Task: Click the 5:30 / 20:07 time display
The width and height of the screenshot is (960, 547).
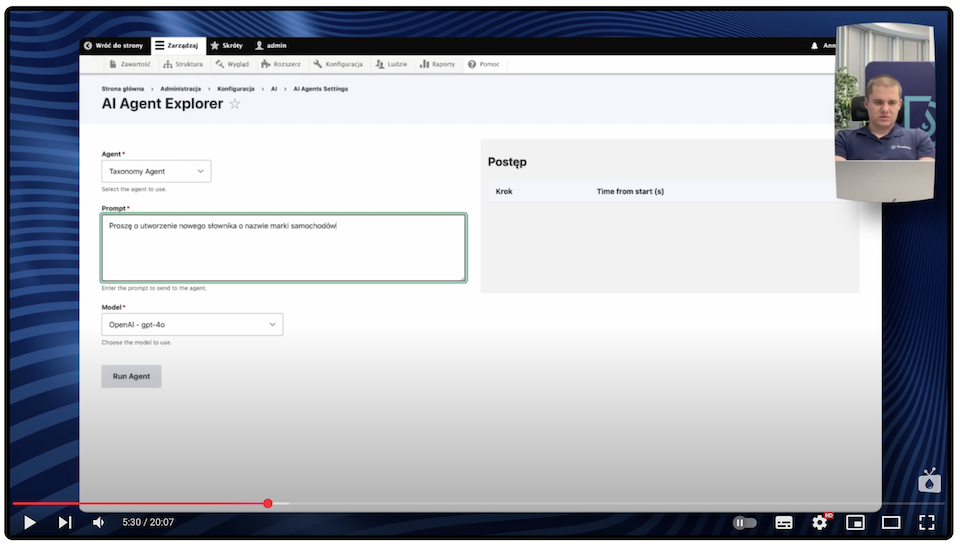Action: pyautogui.click(x=148, y=522)
